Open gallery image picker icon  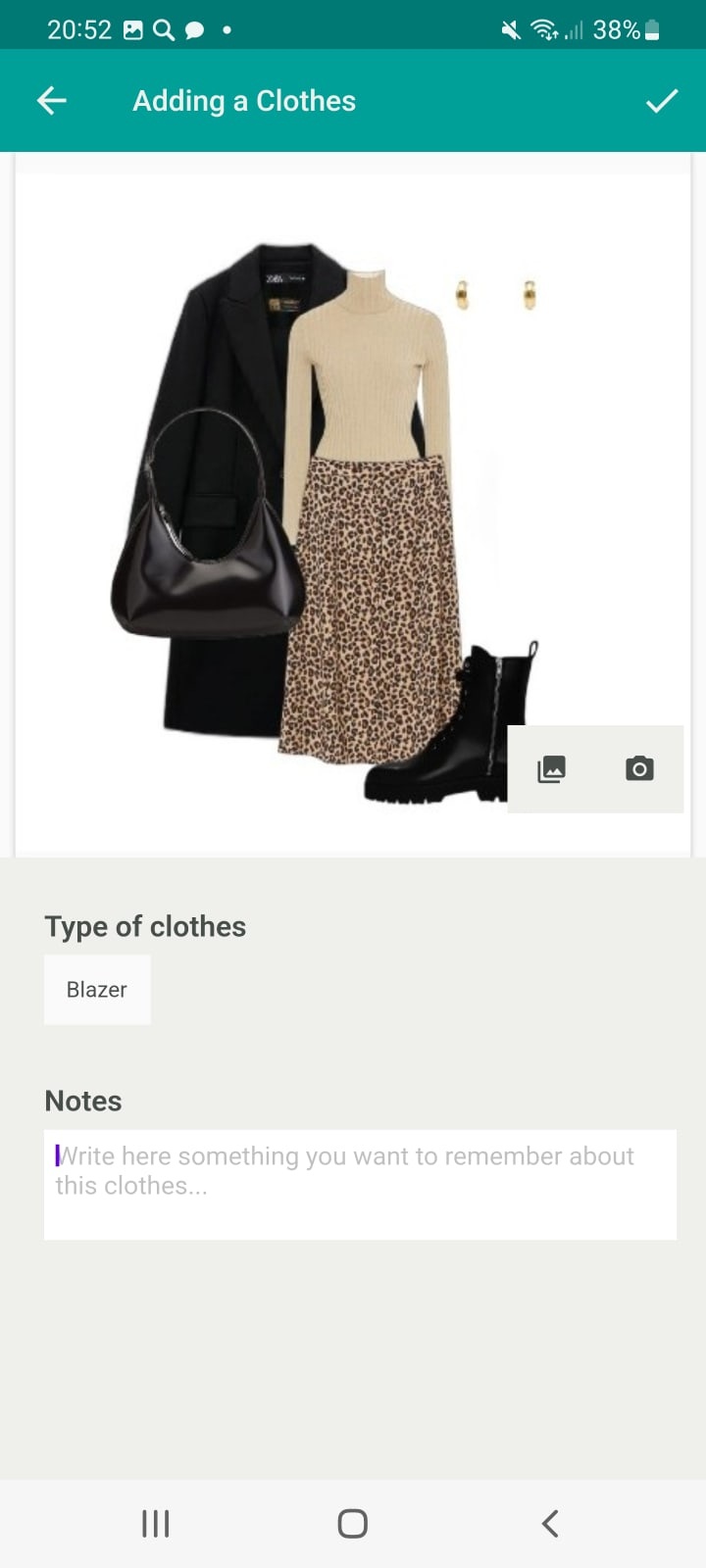[x=552, y=769]
